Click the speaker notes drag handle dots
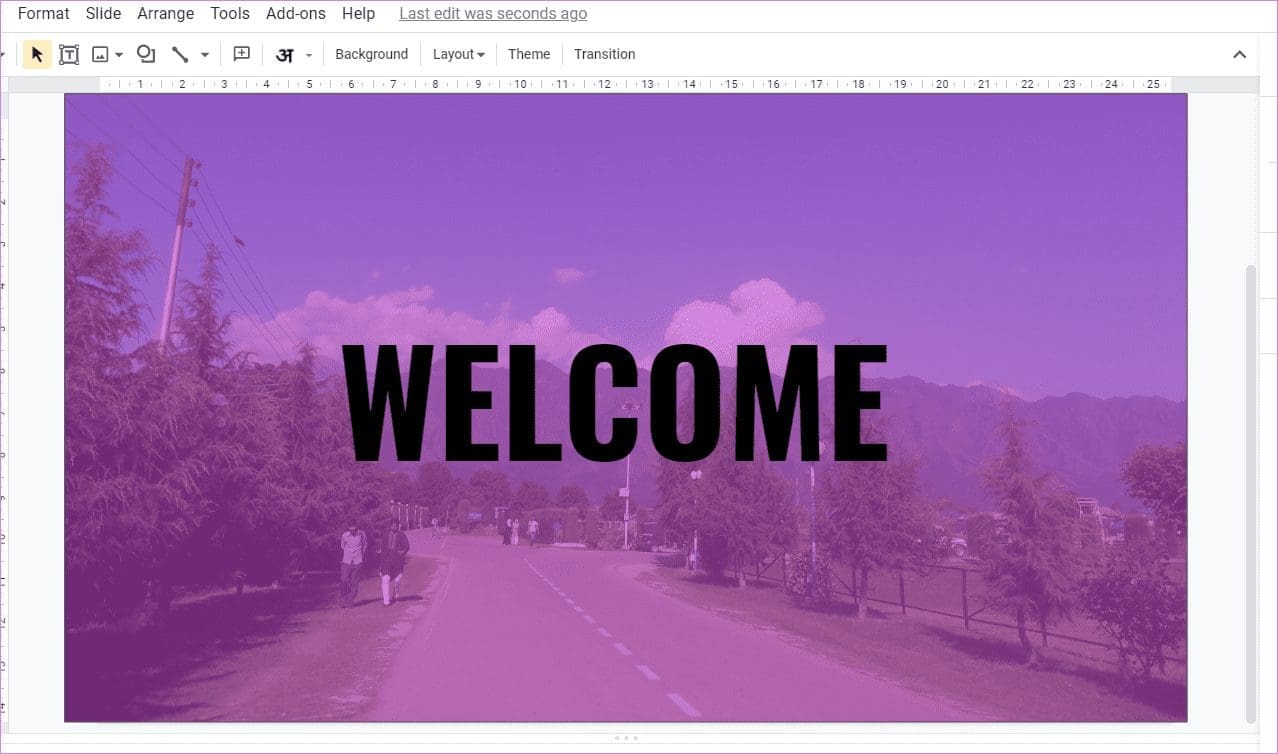Screen dimensions: 1278x754 [x=626, y=738]
